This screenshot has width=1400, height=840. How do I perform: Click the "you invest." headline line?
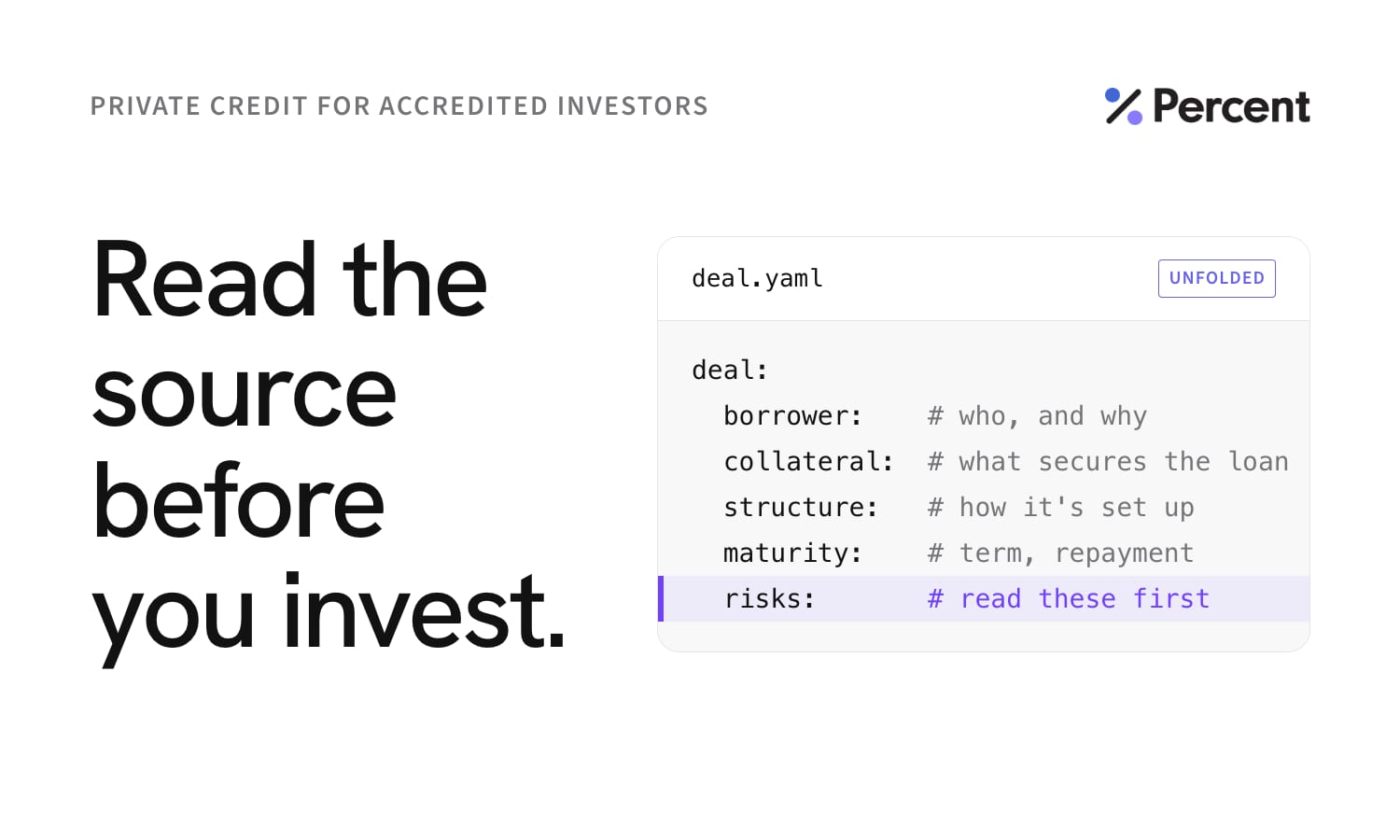[329, 613]
